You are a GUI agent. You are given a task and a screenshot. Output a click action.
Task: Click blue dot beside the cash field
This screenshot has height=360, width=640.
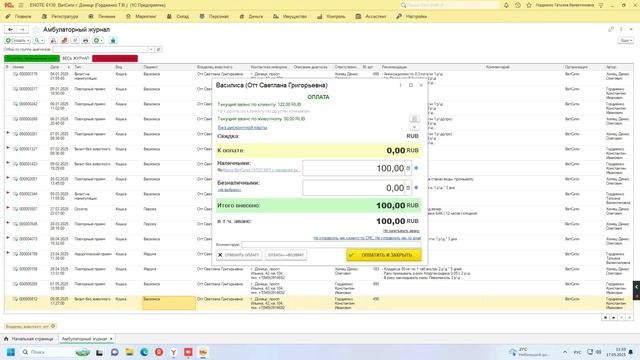pyautogui.click(x=416, y=168)
